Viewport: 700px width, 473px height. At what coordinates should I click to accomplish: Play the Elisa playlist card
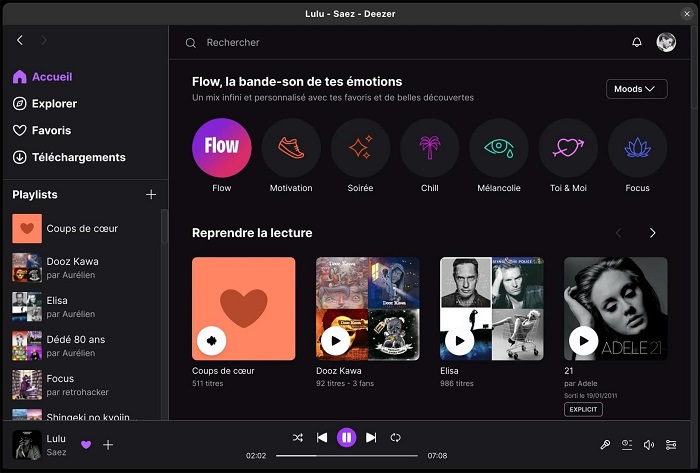pyautogui.click(x=459, y=341)
